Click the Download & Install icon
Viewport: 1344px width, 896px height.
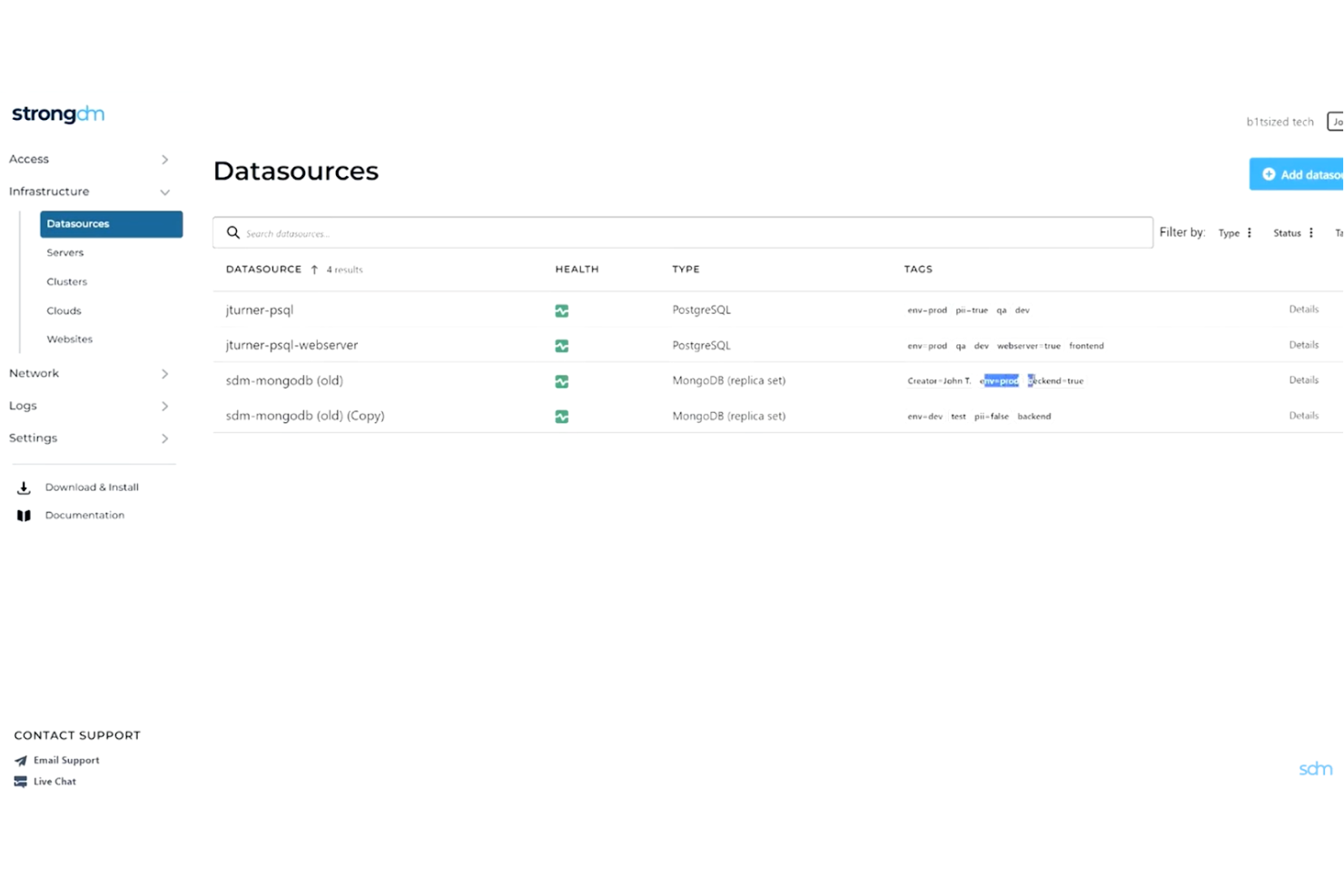[24, 487]
